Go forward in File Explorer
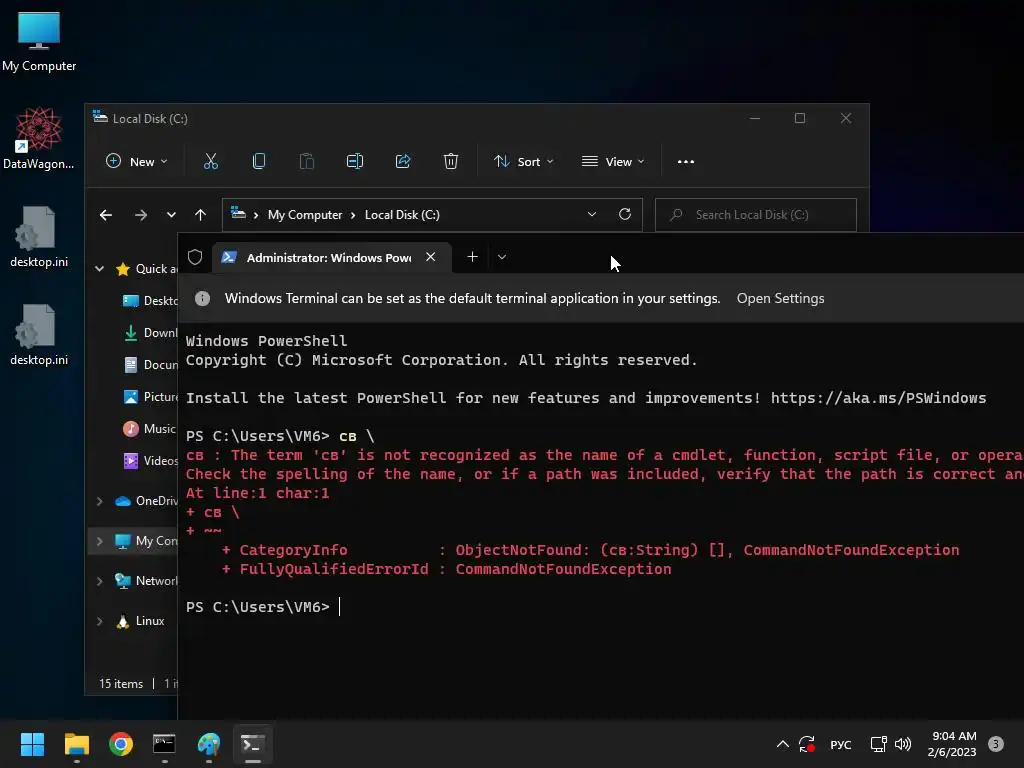This screenshot has width=1024, height=768. tap(140, 215)
